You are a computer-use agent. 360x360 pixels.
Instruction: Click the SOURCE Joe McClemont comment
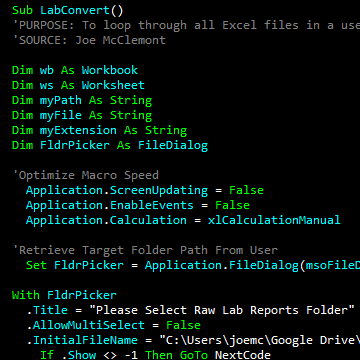(89, 40)
